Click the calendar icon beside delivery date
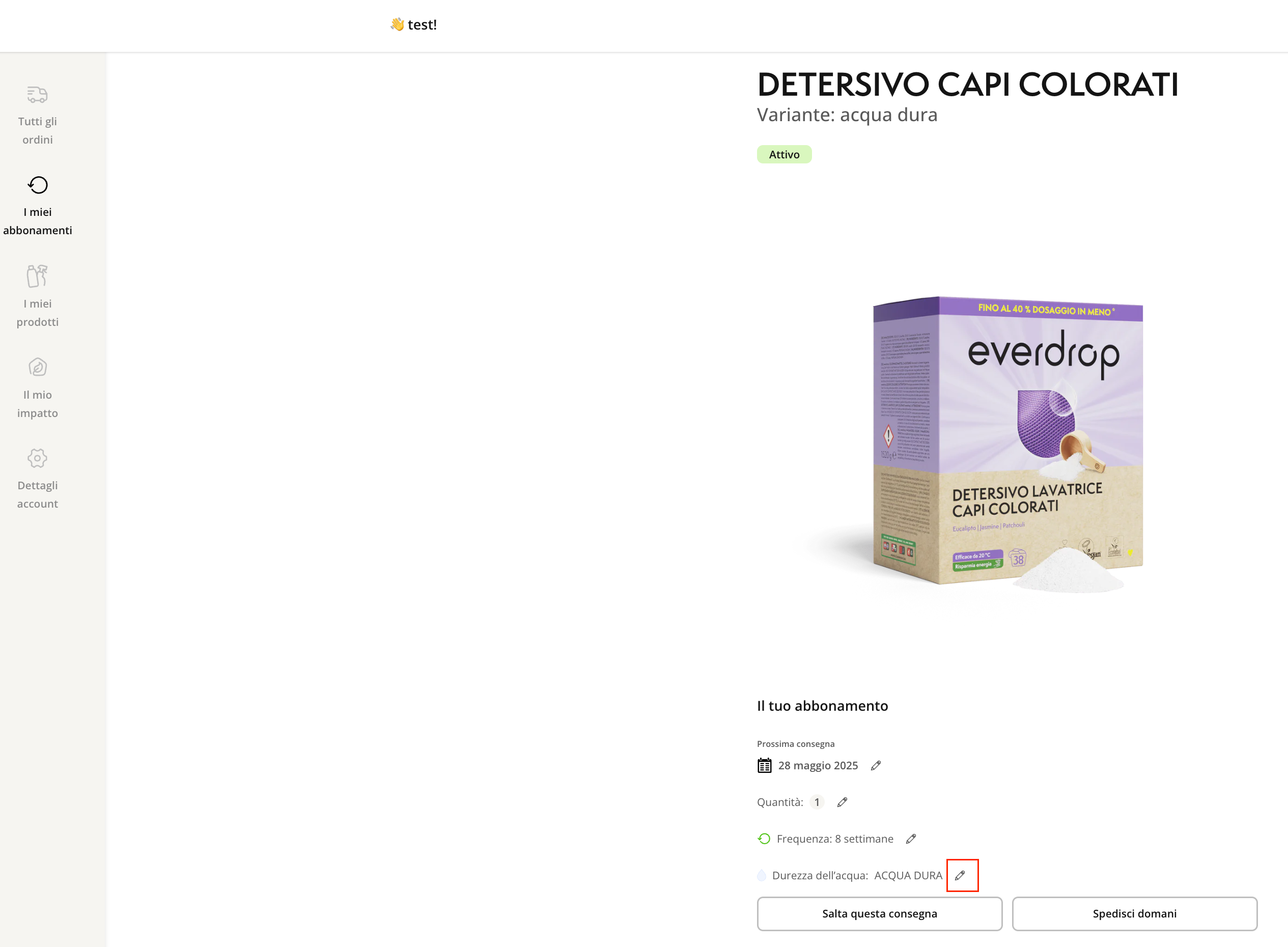The width and height of the screenshot is (1288, 947). pyautogui.click(x=764, y=765)
